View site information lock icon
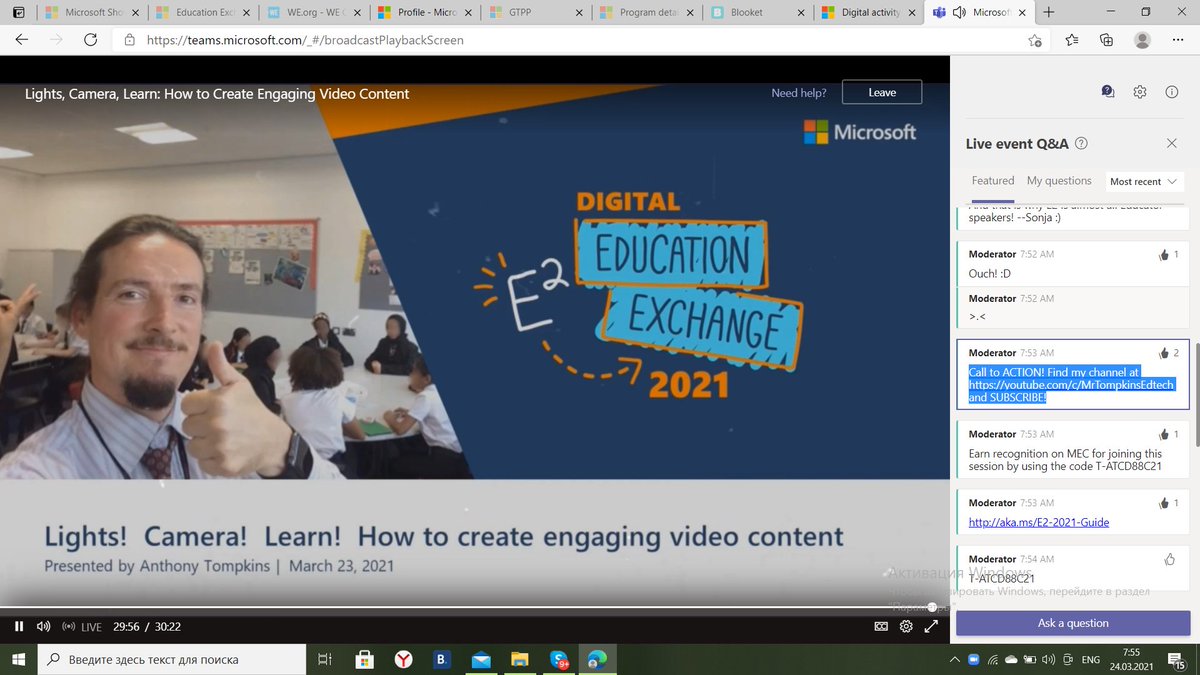 [x=129, y=41]
